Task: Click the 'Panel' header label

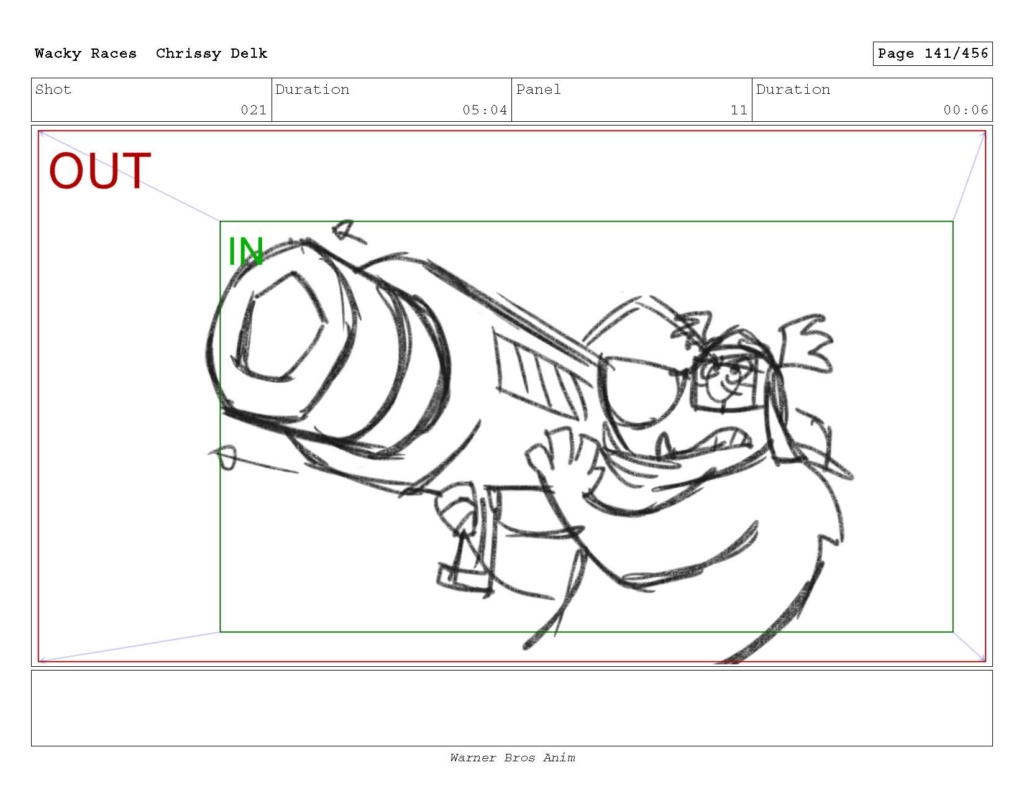Action: pyautogui.click(x=538, y=89)
